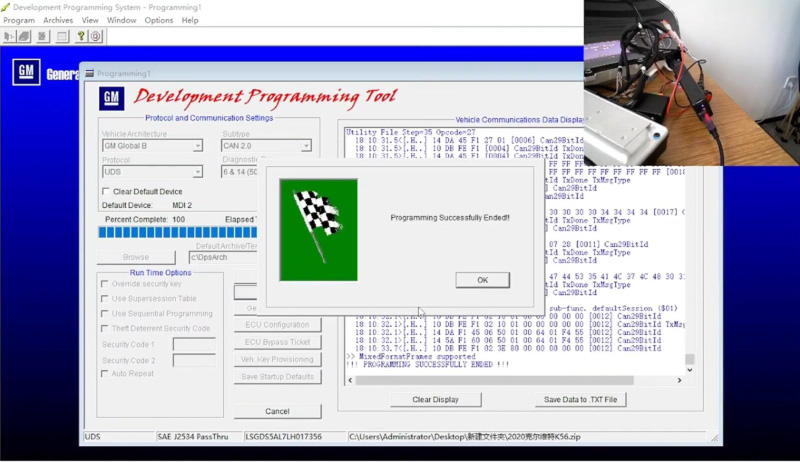This screenshot has height=462, width=800.
Task: Click the Security Code 1 input field
Action: click(194, 344)
